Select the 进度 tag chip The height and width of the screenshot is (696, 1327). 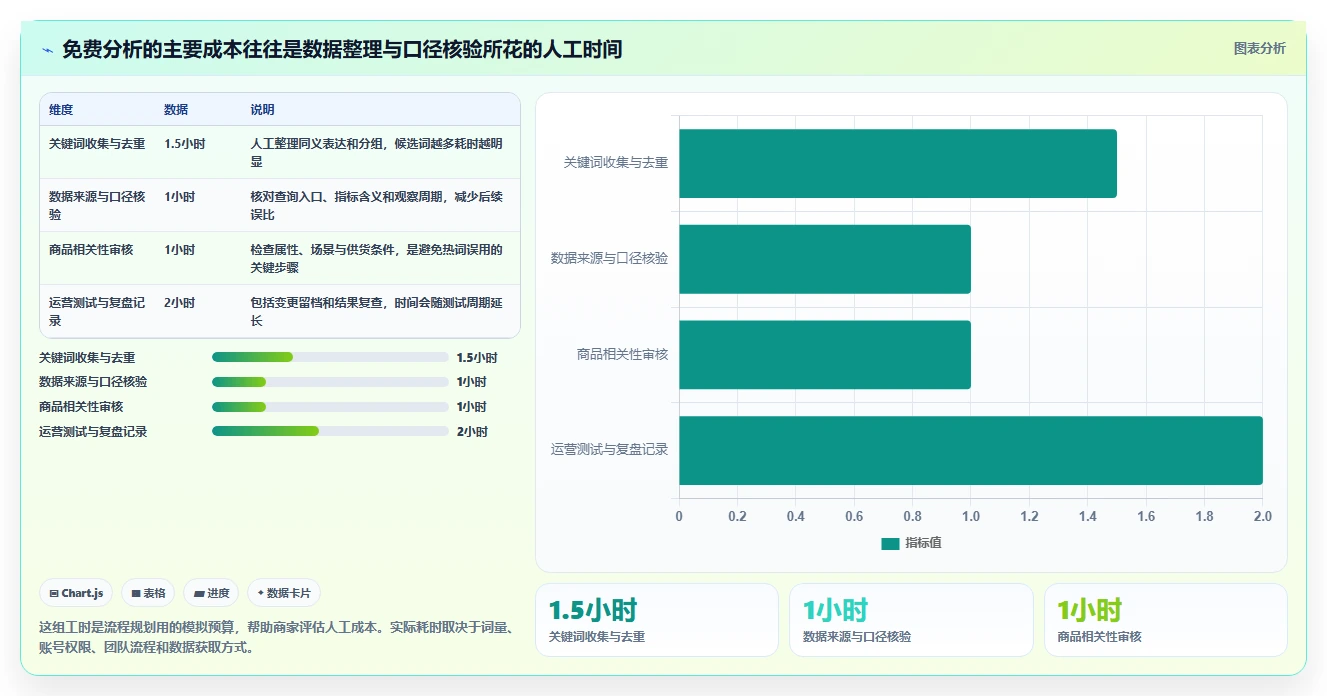tap(211, 593)
